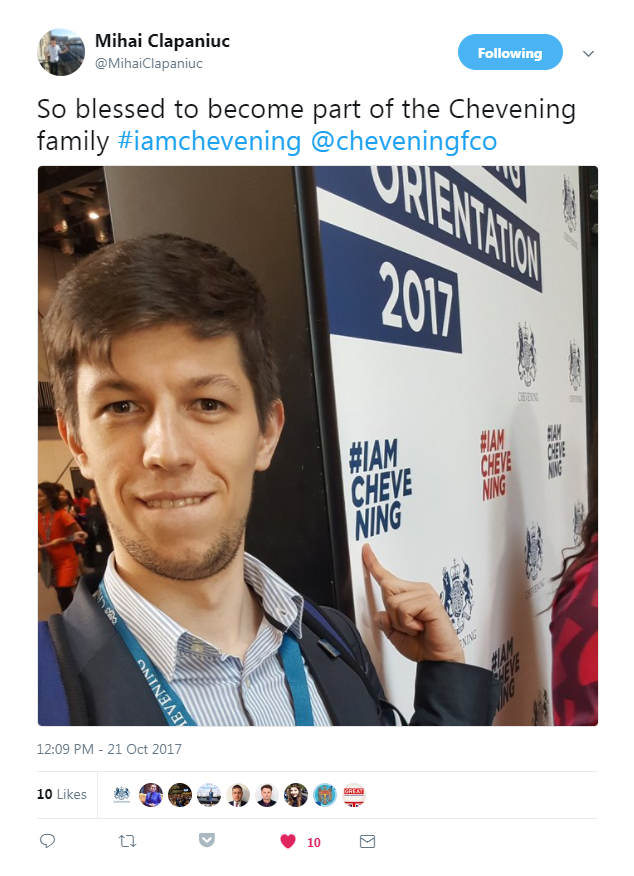Click the direct message envelope icon
Viewport: 634px width, 876px height.
click(367, 841)
